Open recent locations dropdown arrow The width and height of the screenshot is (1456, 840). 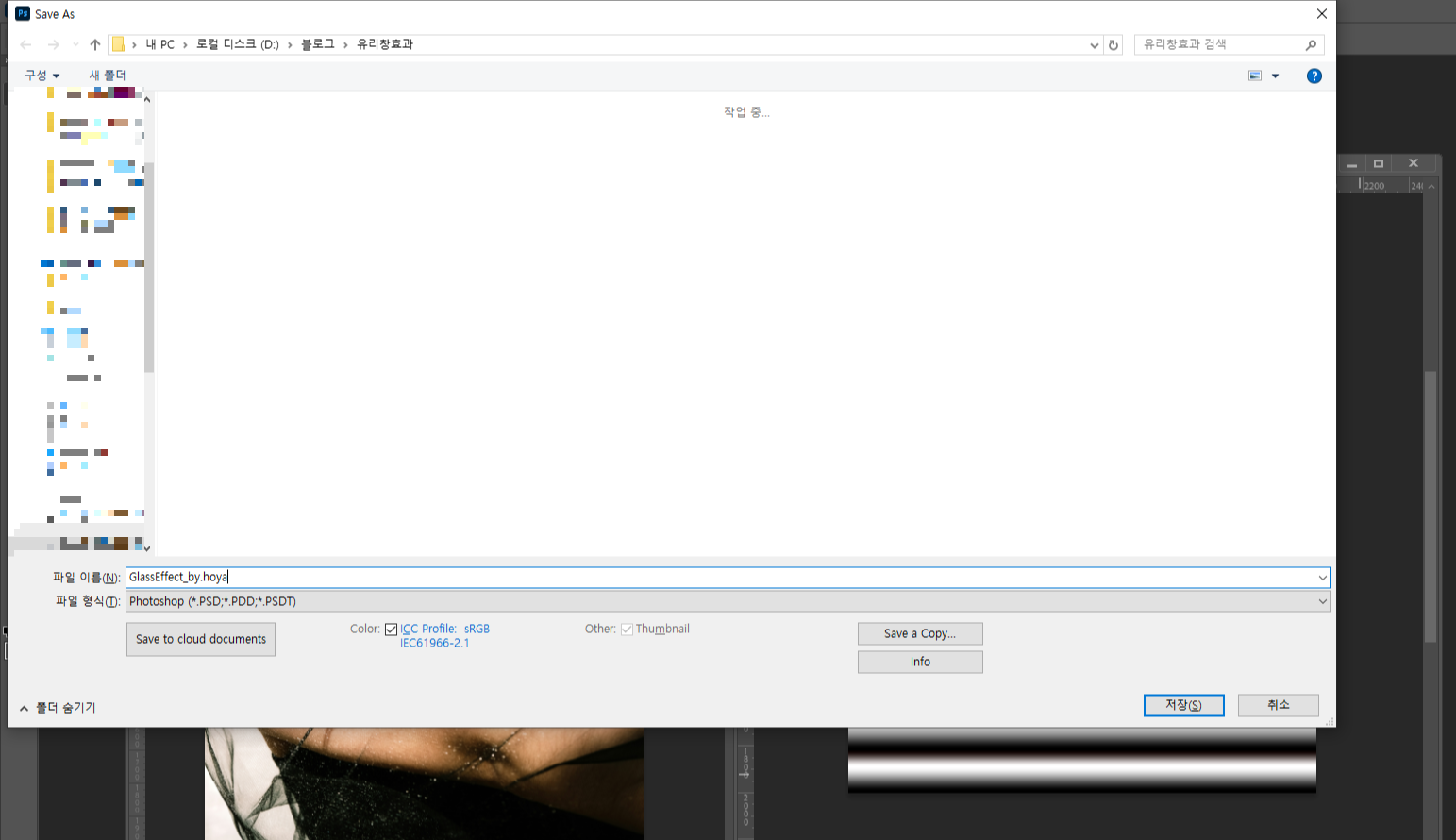(x=75, y=44)
